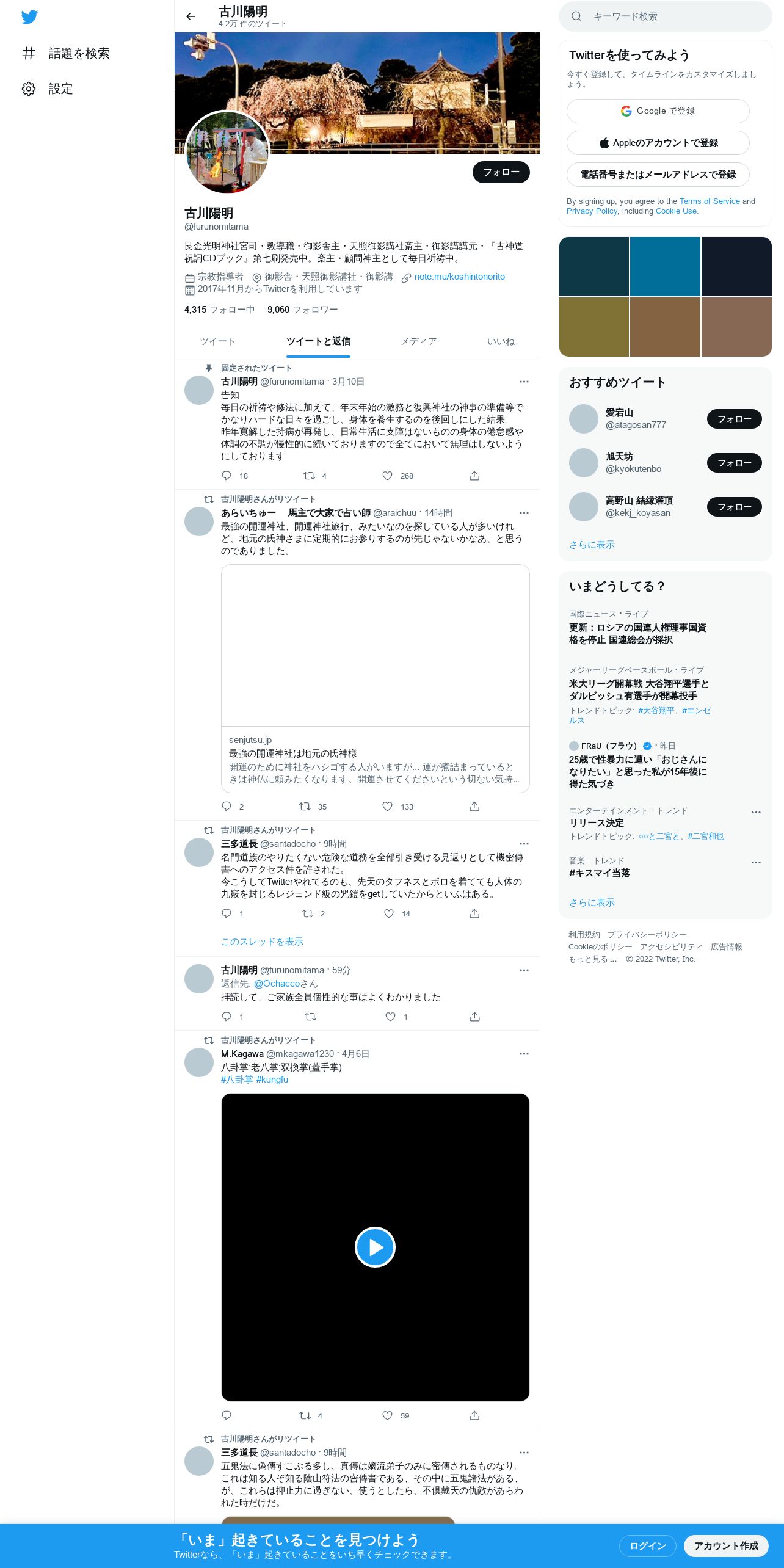Like 三多道長 tweet with 14 likes
Screen dimensions: 784x1568
point(389,913)
